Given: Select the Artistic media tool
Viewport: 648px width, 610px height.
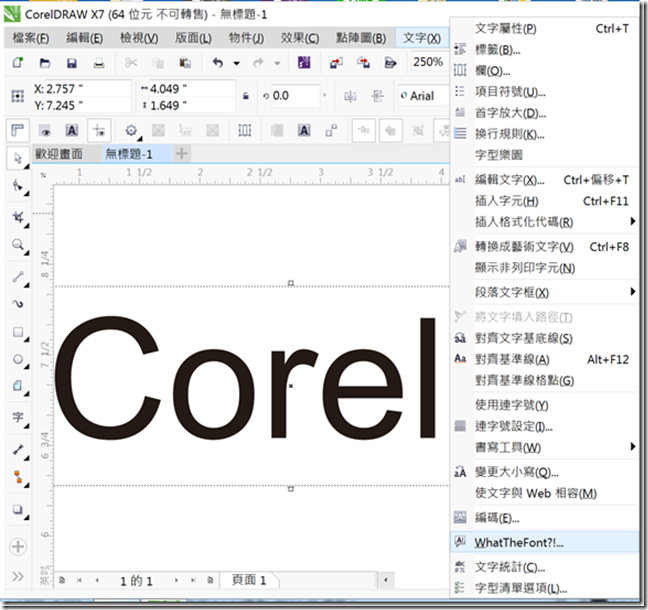Looking at the screenshot, I should [18, 304].
